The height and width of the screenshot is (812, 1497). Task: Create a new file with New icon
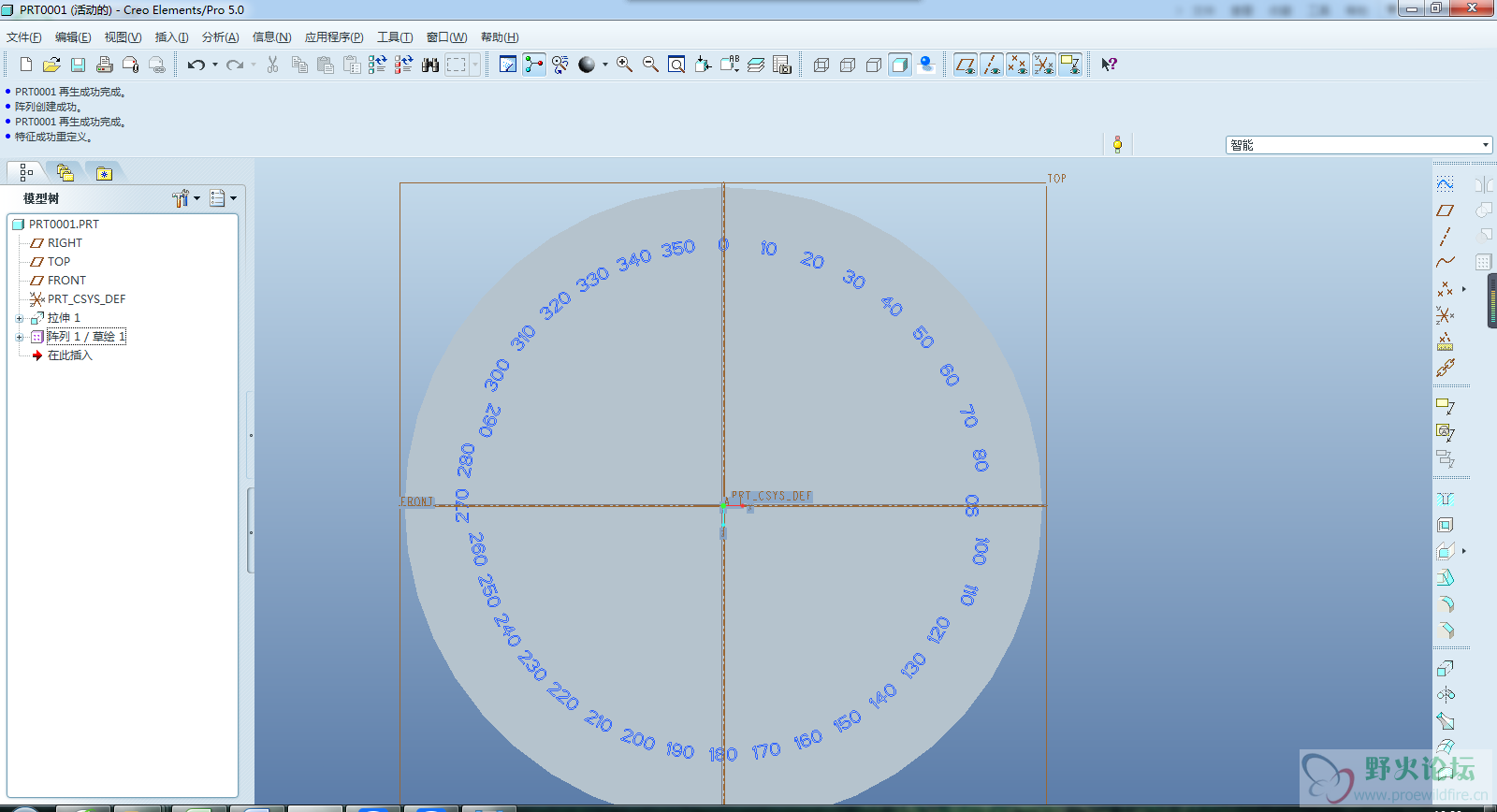(25, 65)
